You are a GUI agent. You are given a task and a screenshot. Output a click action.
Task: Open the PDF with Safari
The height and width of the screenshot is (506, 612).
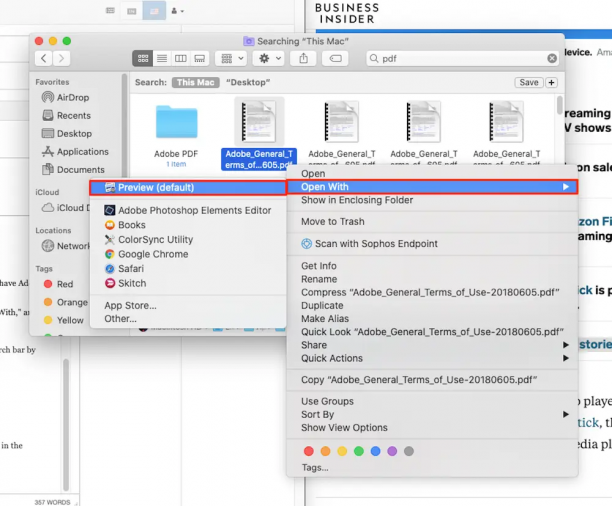click(188, 269)
